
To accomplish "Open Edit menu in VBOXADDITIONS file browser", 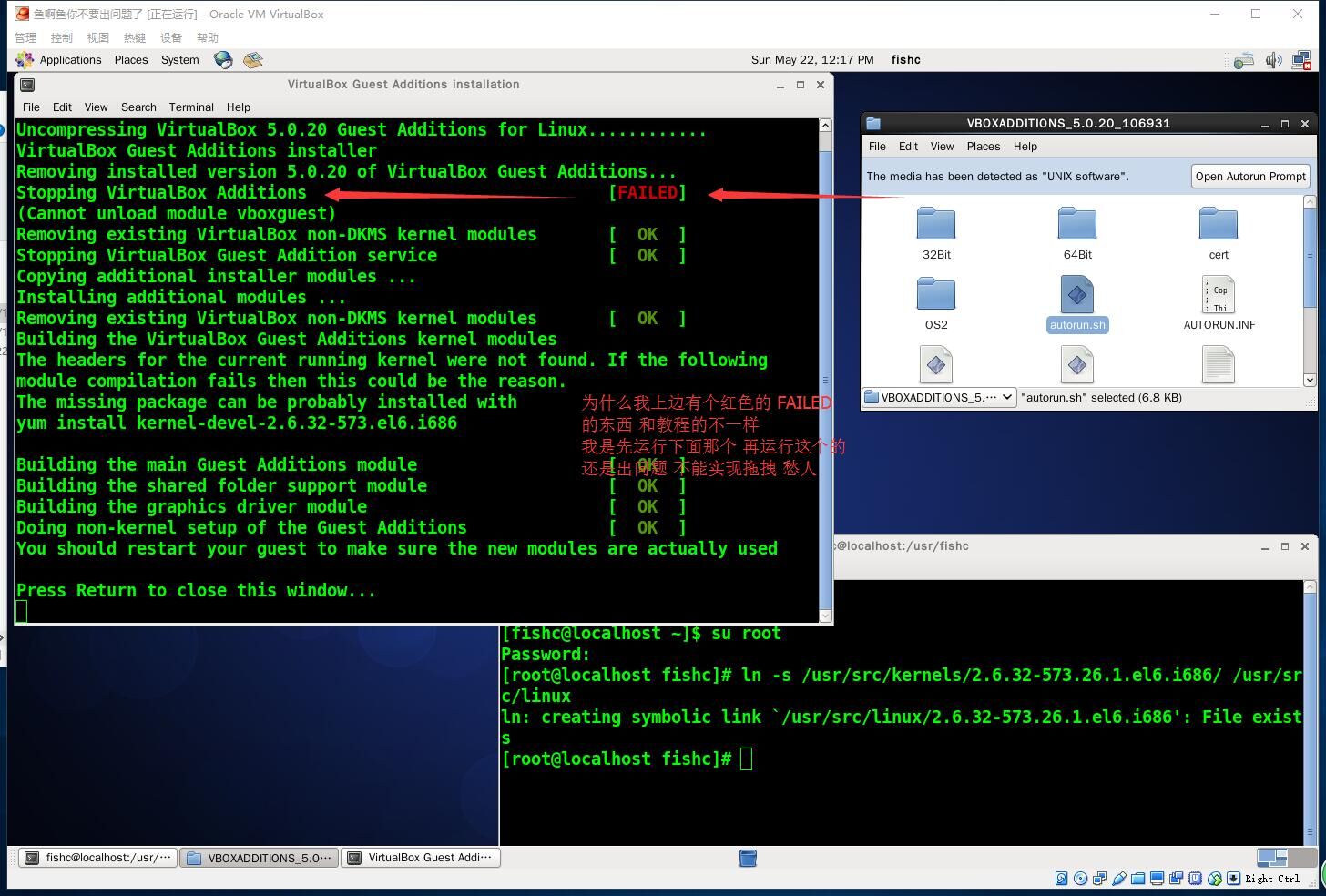I will point(908,147).
